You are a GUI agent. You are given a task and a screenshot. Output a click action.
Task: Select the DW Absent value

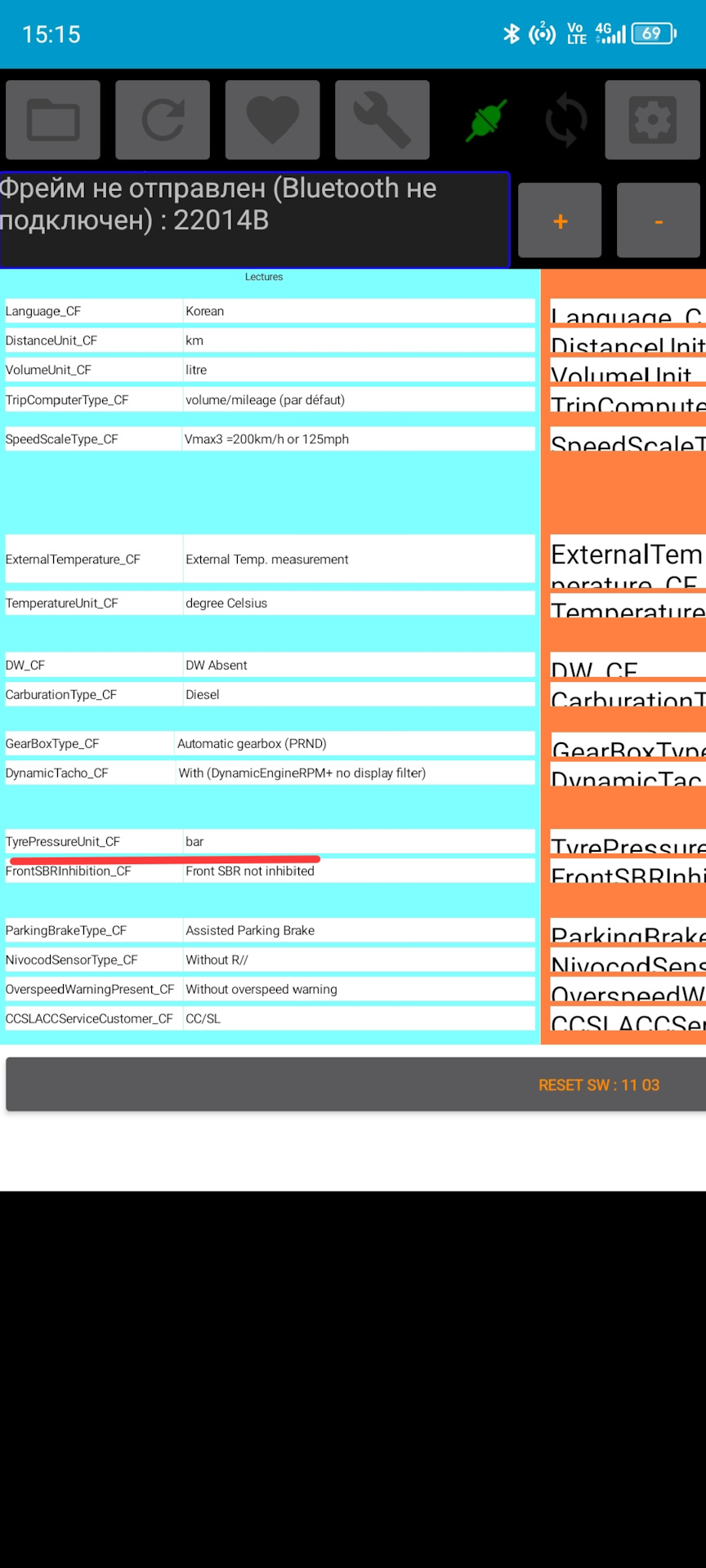(x=217, y=666)
